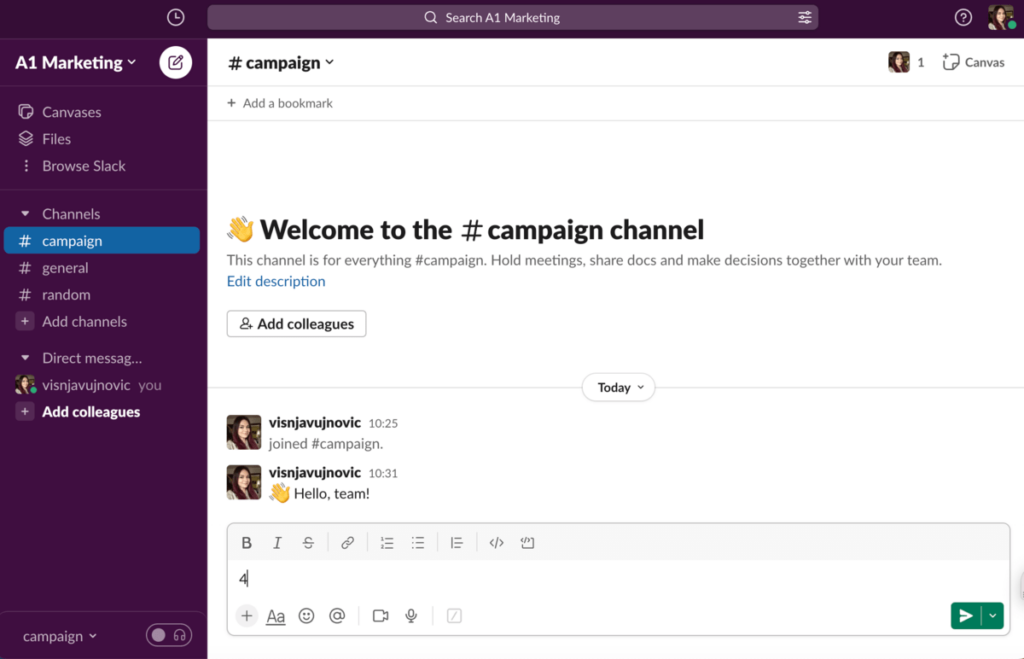Insert a link using the composer toolbar
Image resolution: width=1024 pixels, height=659 pixels.
point(348,542)
